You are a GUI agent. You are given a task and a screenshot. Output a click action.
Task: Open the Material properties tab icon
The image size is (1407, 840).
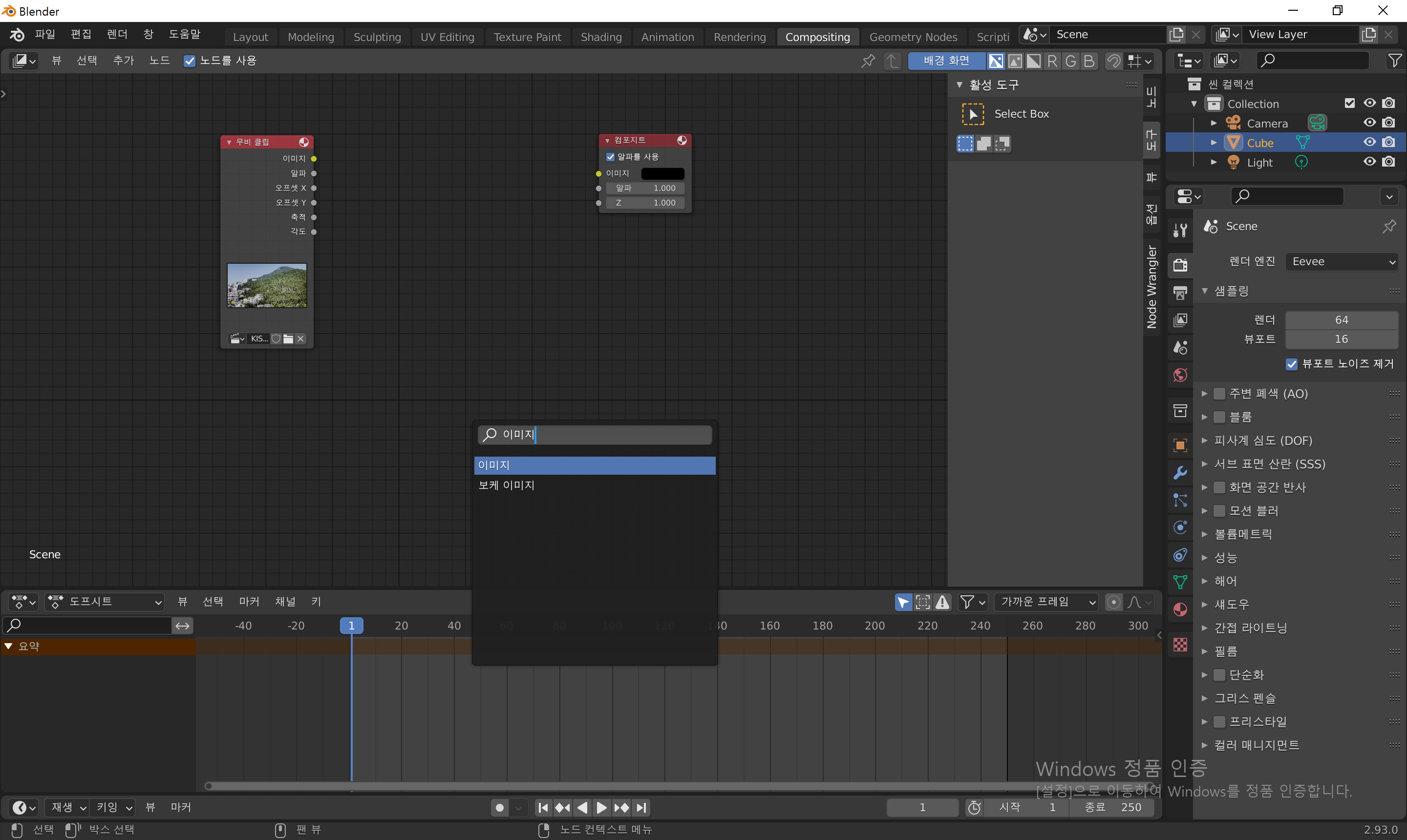(x=1180, y=609)
